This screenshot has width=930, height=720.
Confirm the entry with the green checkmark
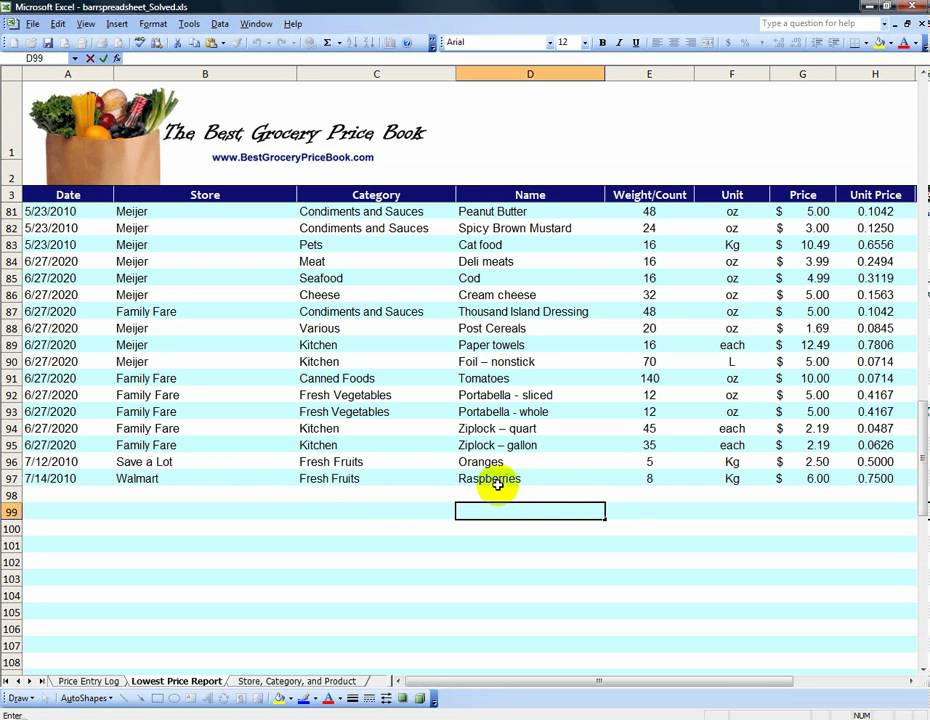103,58
